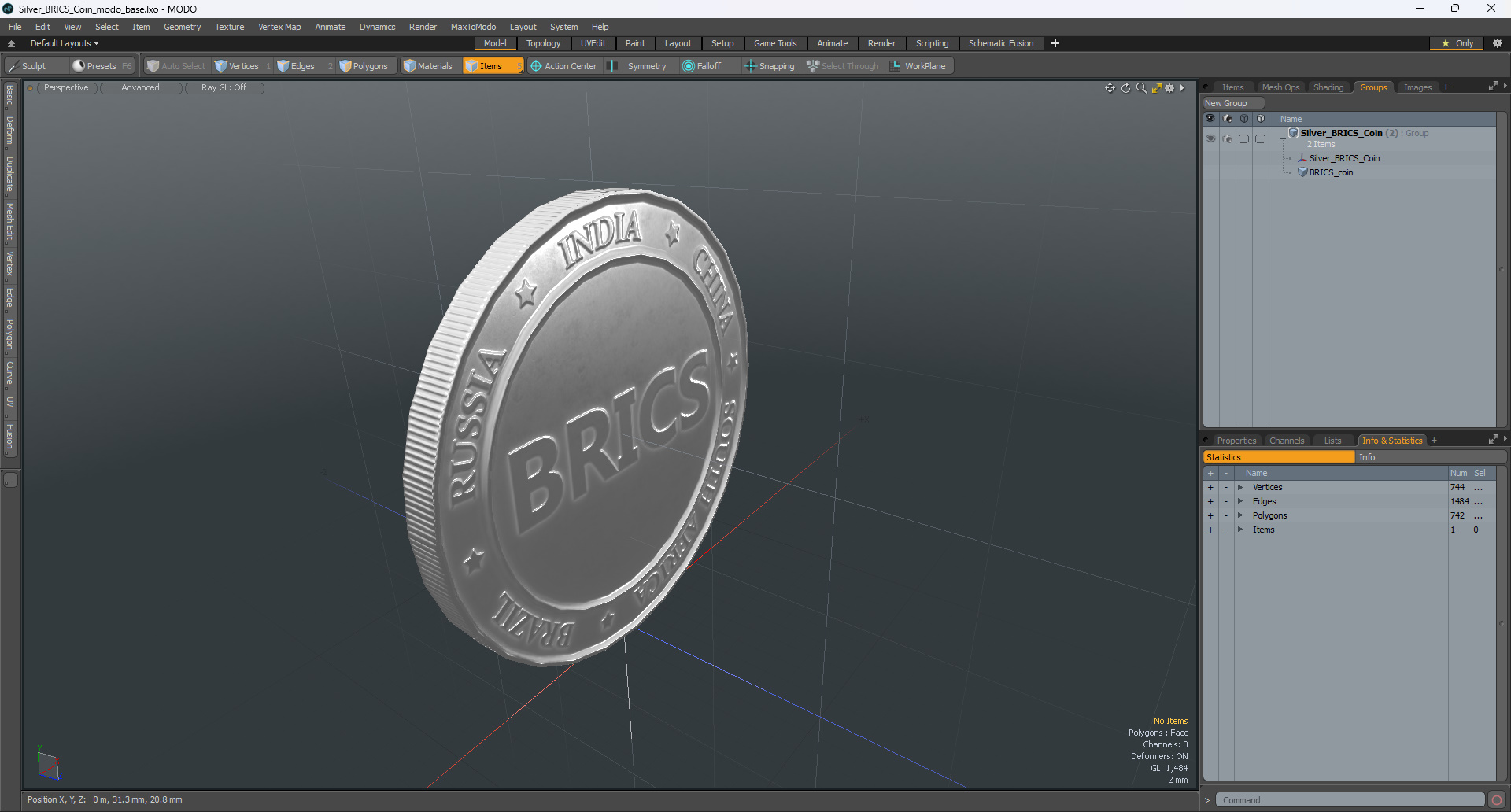Click the viewport pan/move icon
The image size is (1511, 812).
[1110, 88]
